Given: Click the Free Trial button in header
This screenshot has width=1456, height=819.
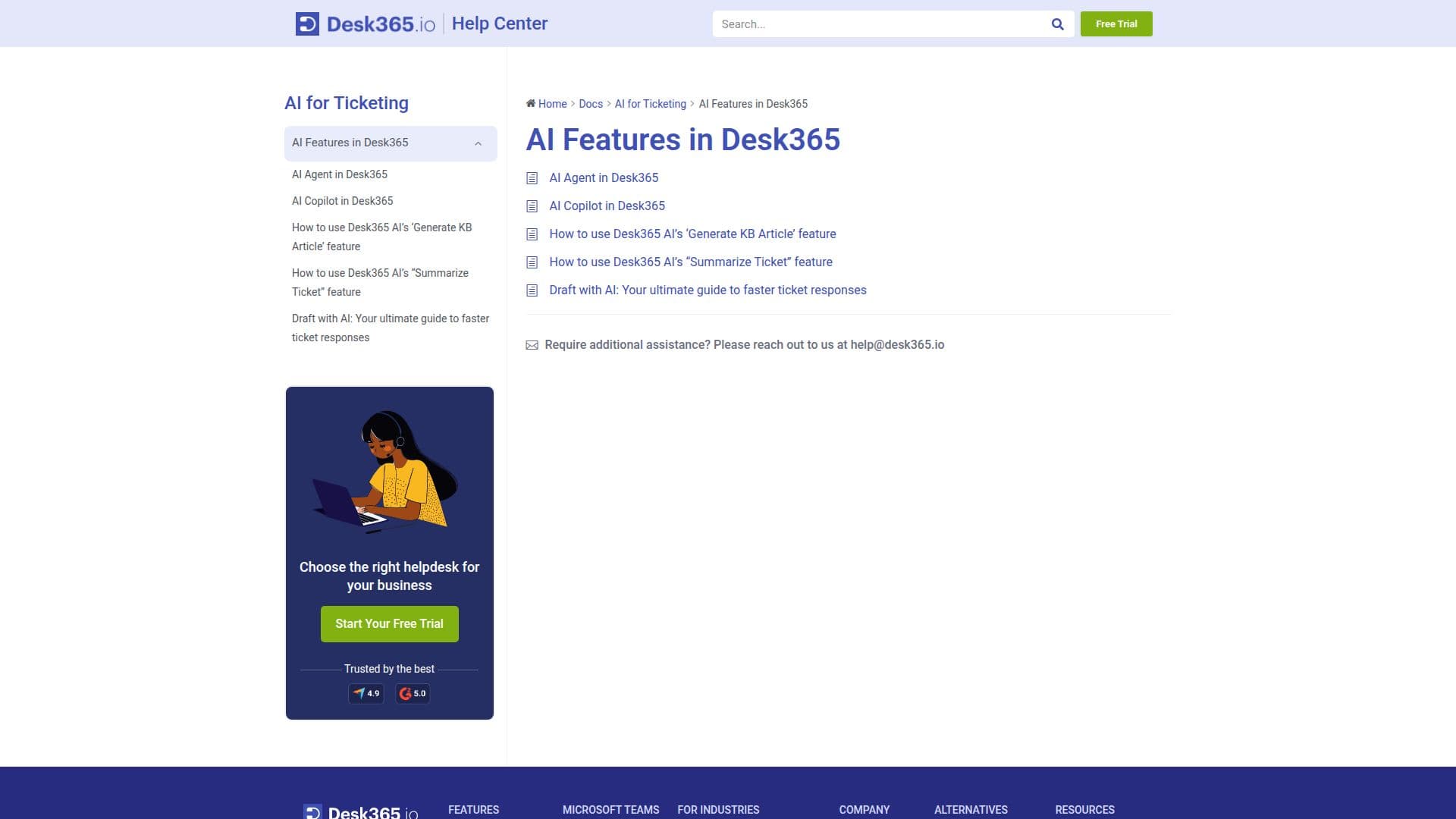Looking at the screenshot, I should 1116,24.
